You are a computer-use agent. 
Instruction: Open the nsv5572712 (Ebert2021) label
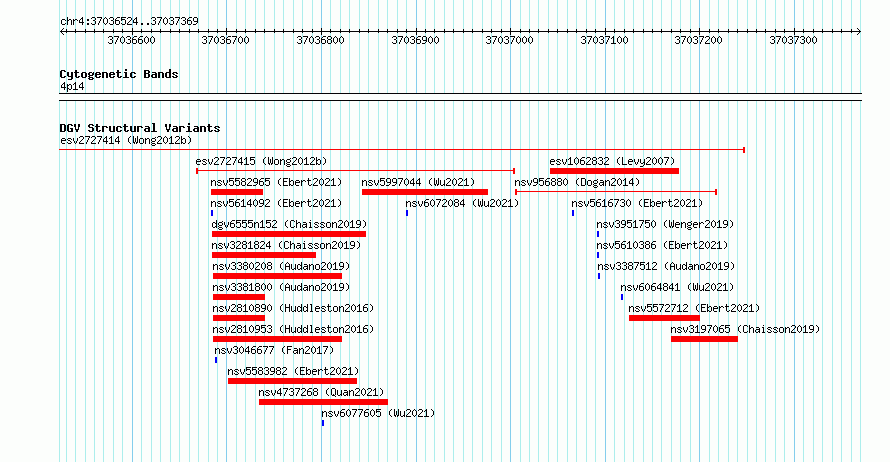[694, 308]
